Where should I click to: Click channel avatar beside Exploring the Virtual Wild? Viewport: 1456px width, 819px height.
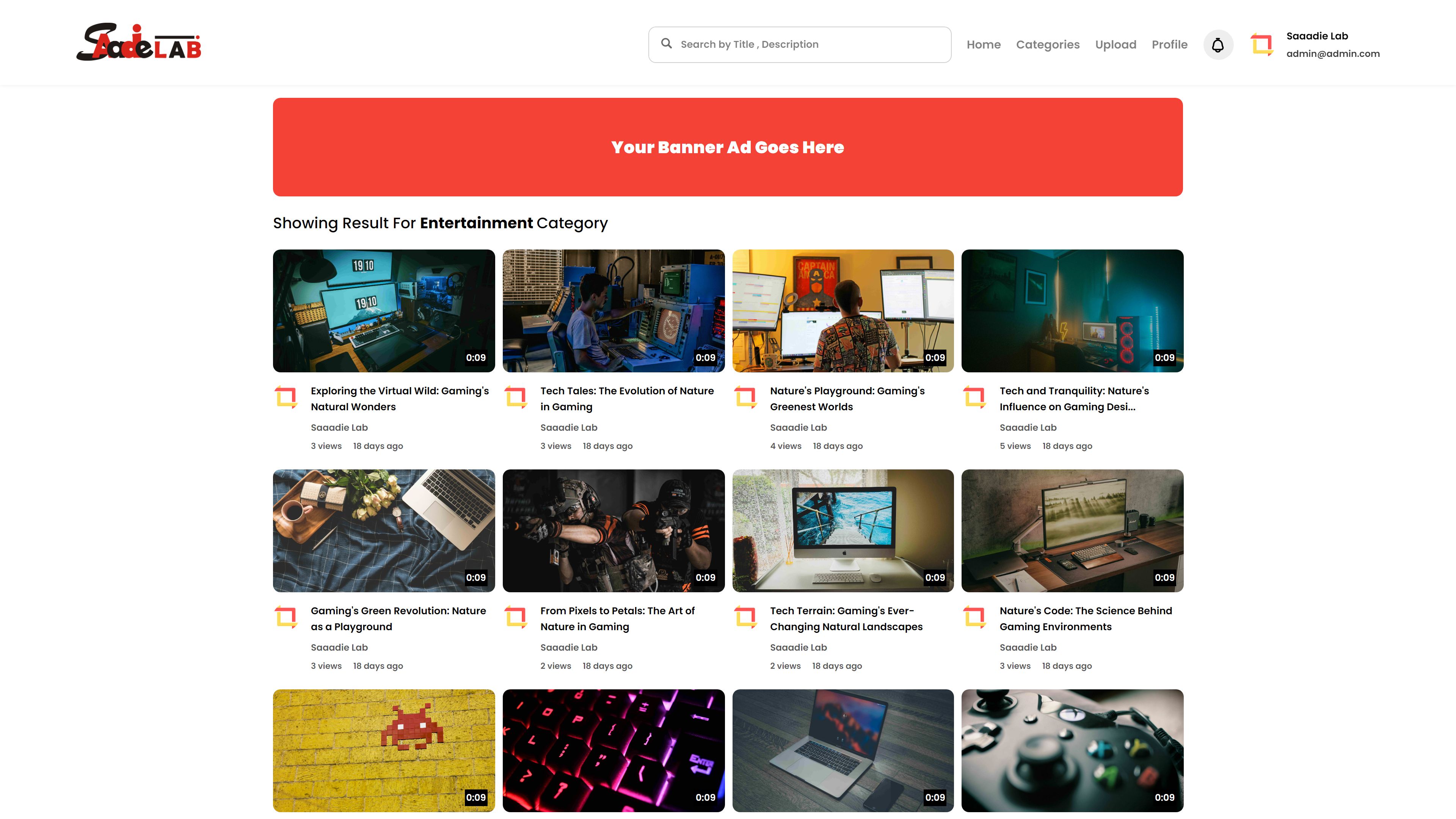pos(287,397)
